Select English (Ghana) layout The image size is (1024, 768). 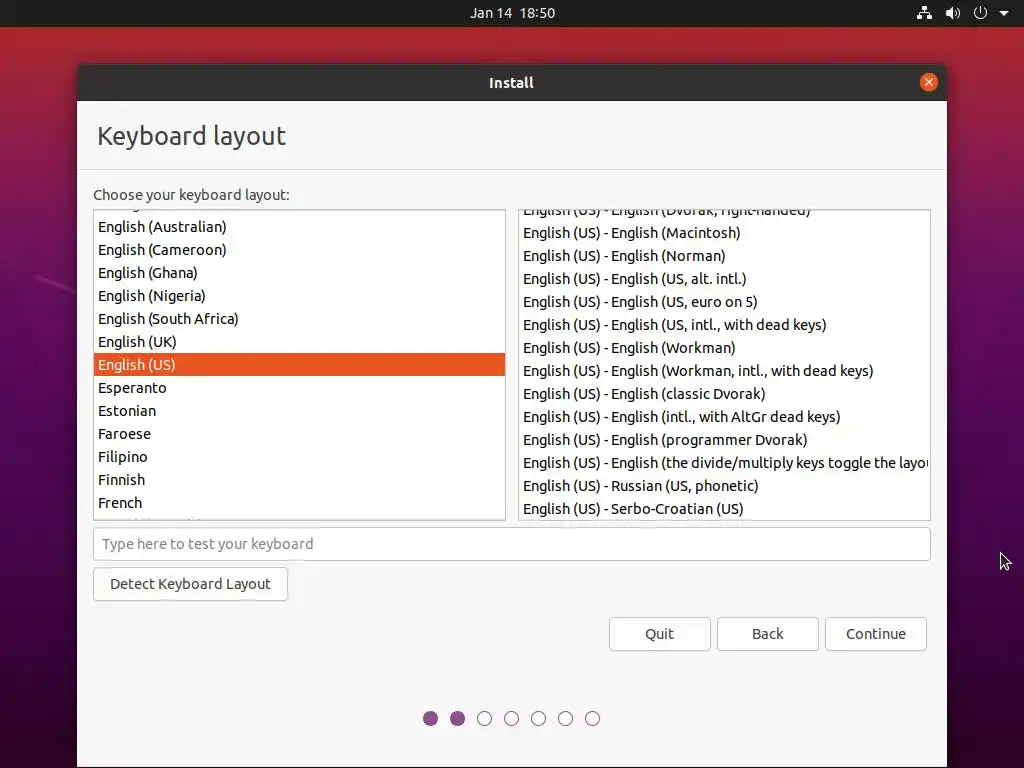tap(299, 273)
